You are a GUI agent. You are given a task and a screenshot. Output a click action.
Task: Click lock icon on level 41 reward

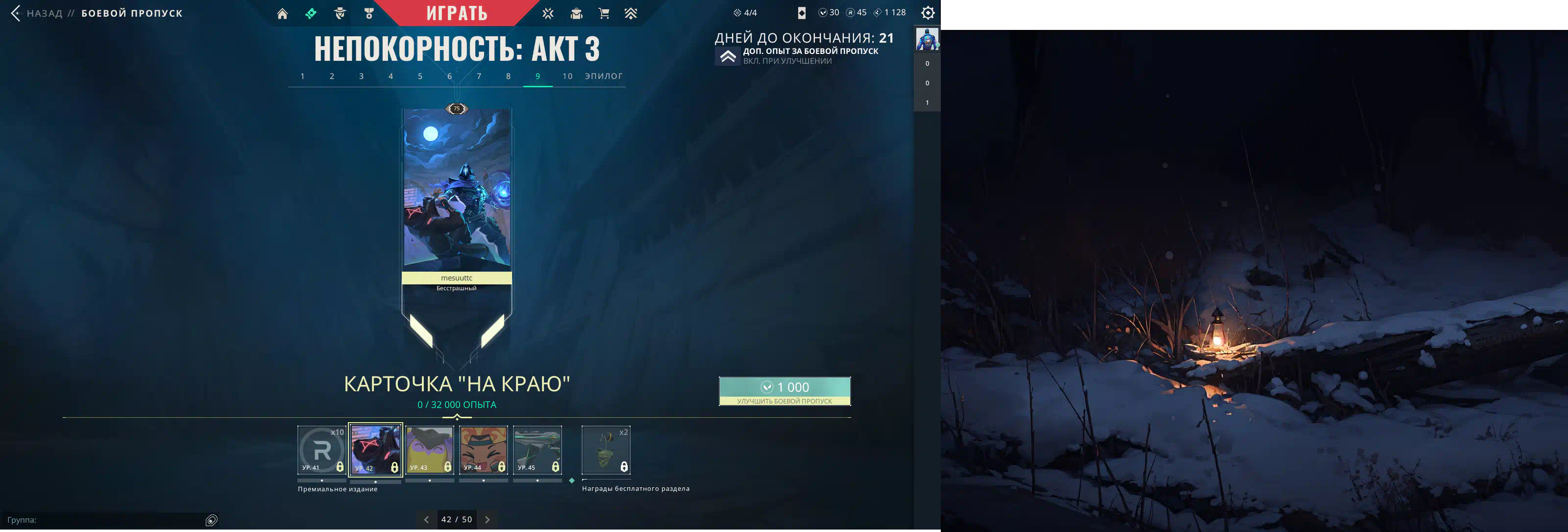point(340,467)
